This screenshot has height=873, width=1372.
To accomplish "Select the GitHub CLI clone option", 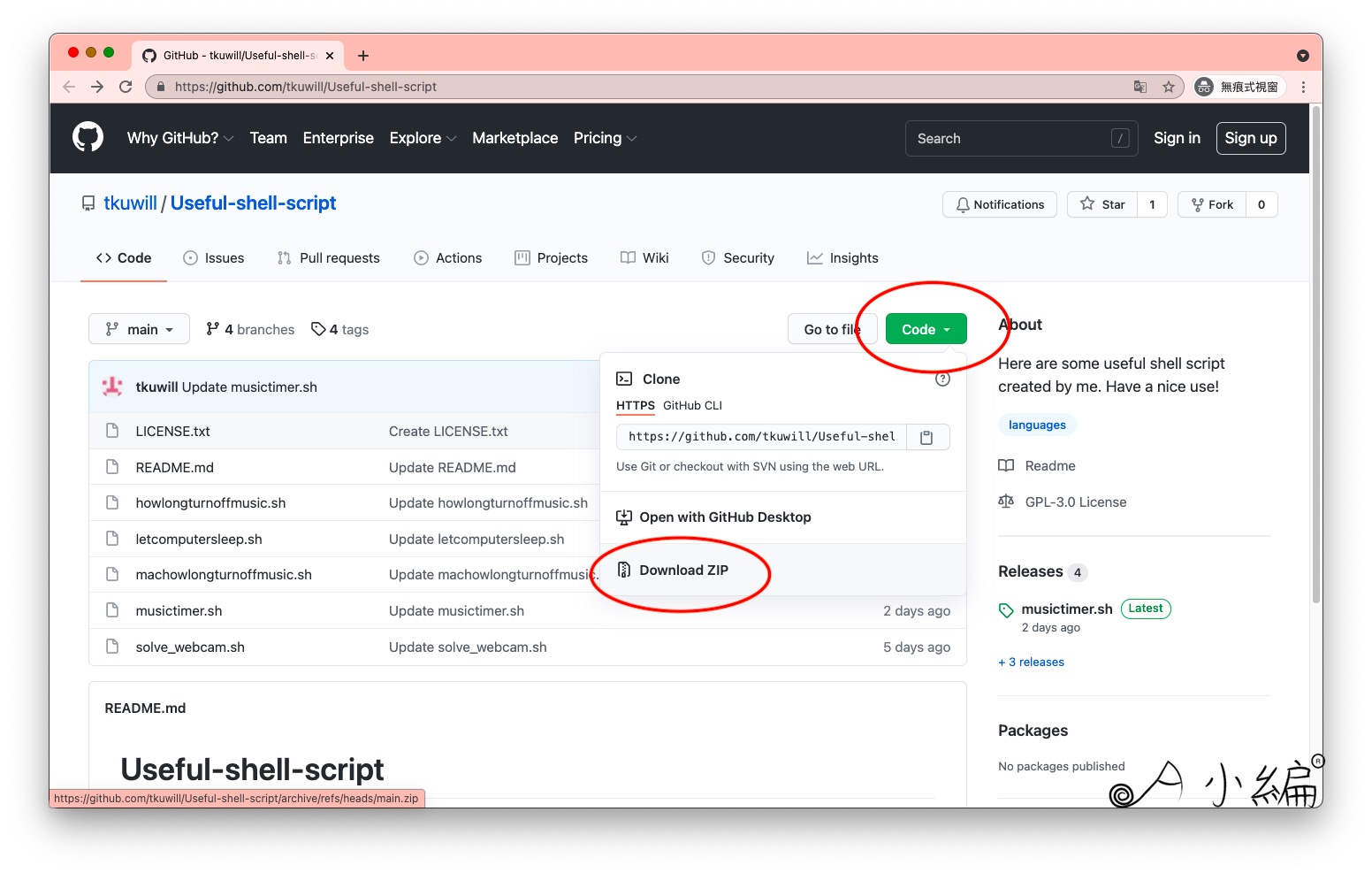I will (692, 405).
